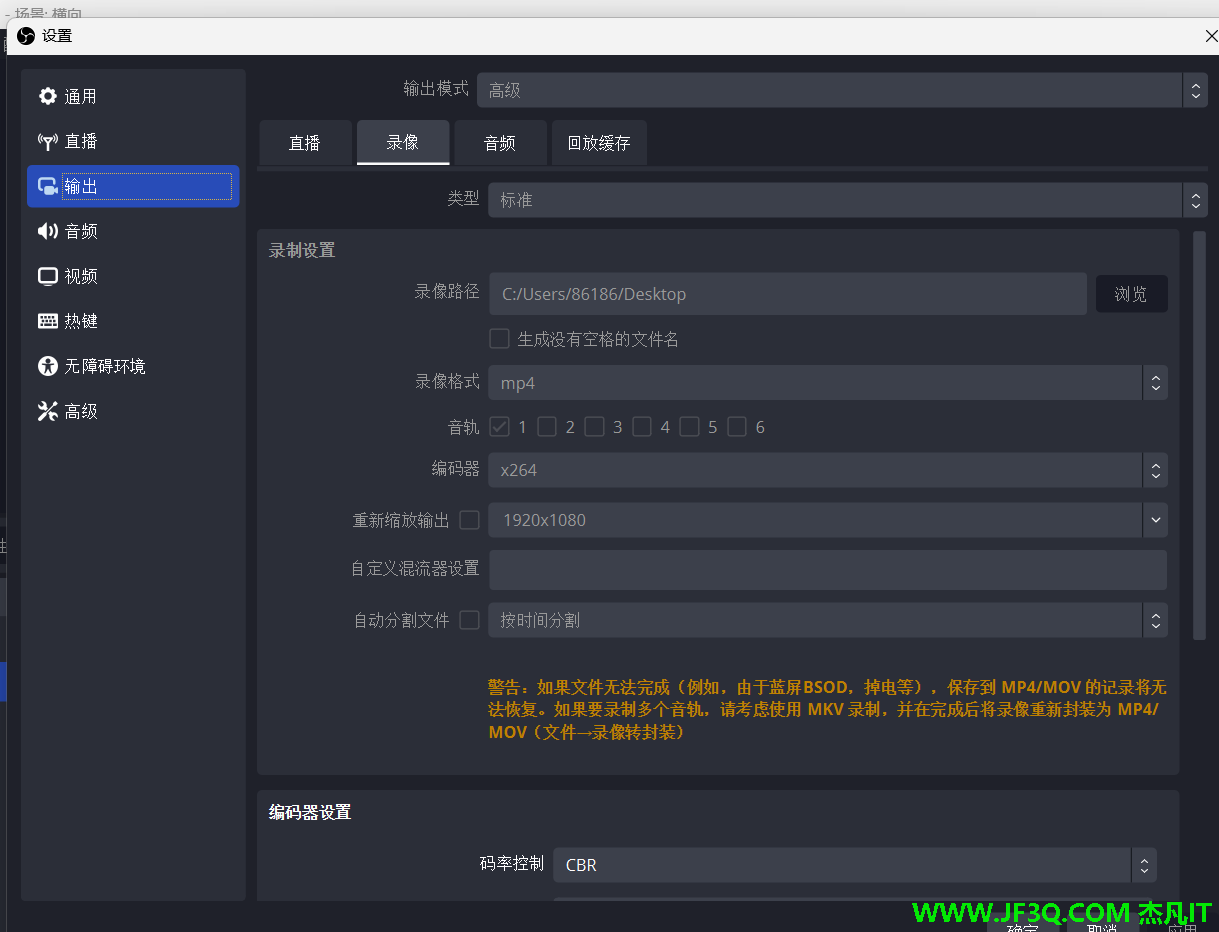This screenshot has width=1219, height=932.
Task: Open the recording format (录像格式) mp4 dropdown
Action: [x=827, y=383]
